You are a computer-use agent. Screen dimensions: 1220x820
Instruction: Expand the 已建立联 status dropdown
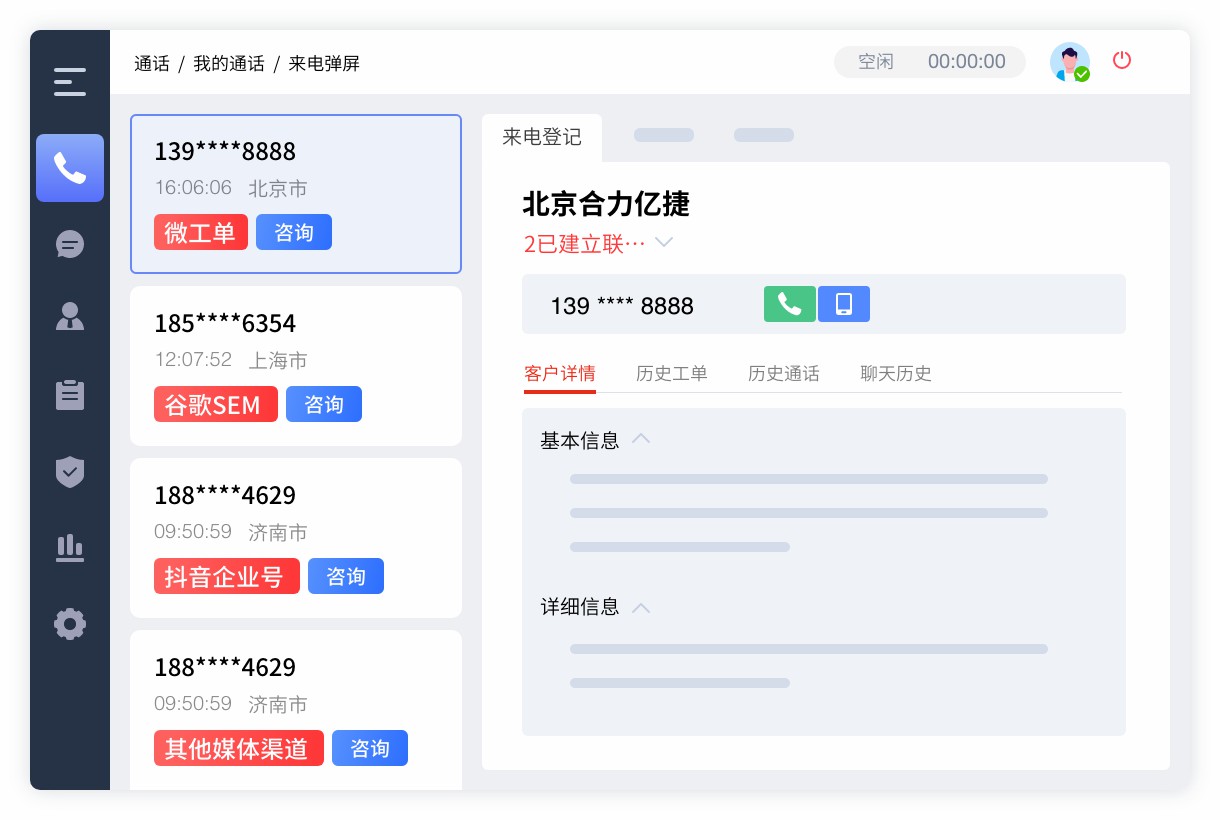coord(663,243)
